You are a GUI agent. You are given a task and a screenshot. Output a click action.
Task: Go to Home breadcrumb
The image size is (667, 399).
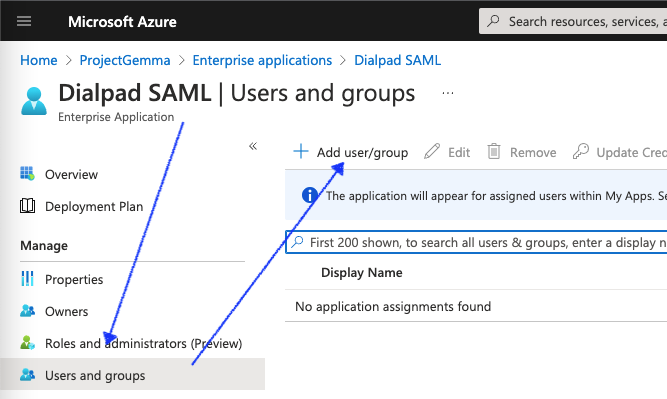(x=39, y=60)
